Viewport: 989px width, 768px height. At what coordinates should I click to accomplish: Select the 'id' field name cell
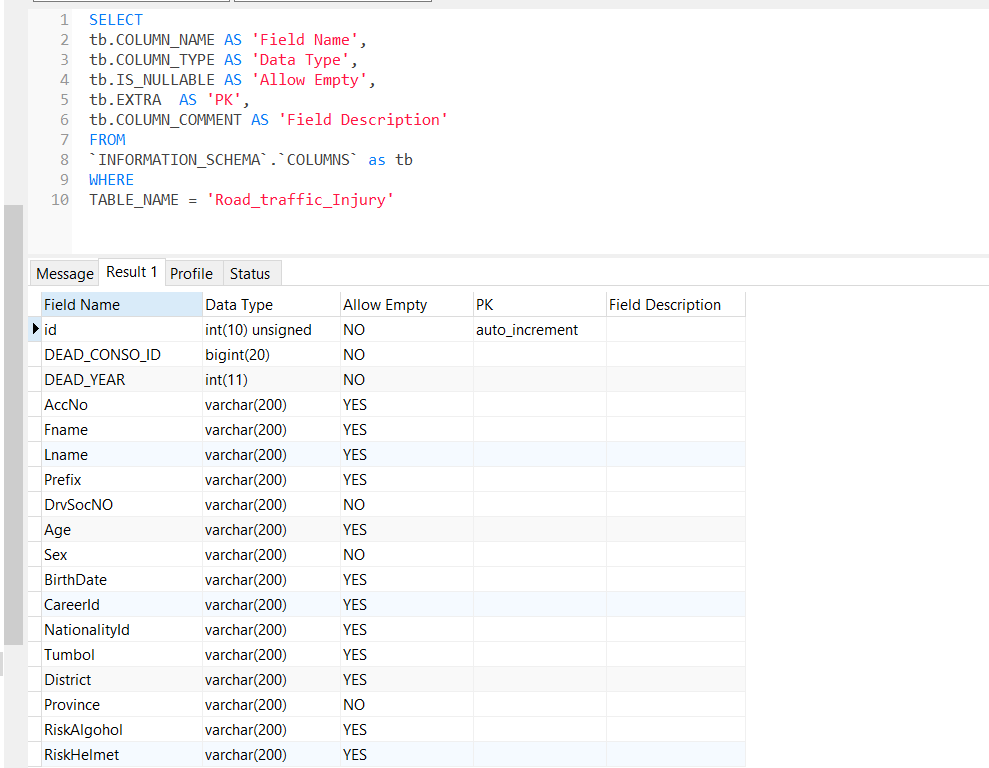(x=122, y=330)
